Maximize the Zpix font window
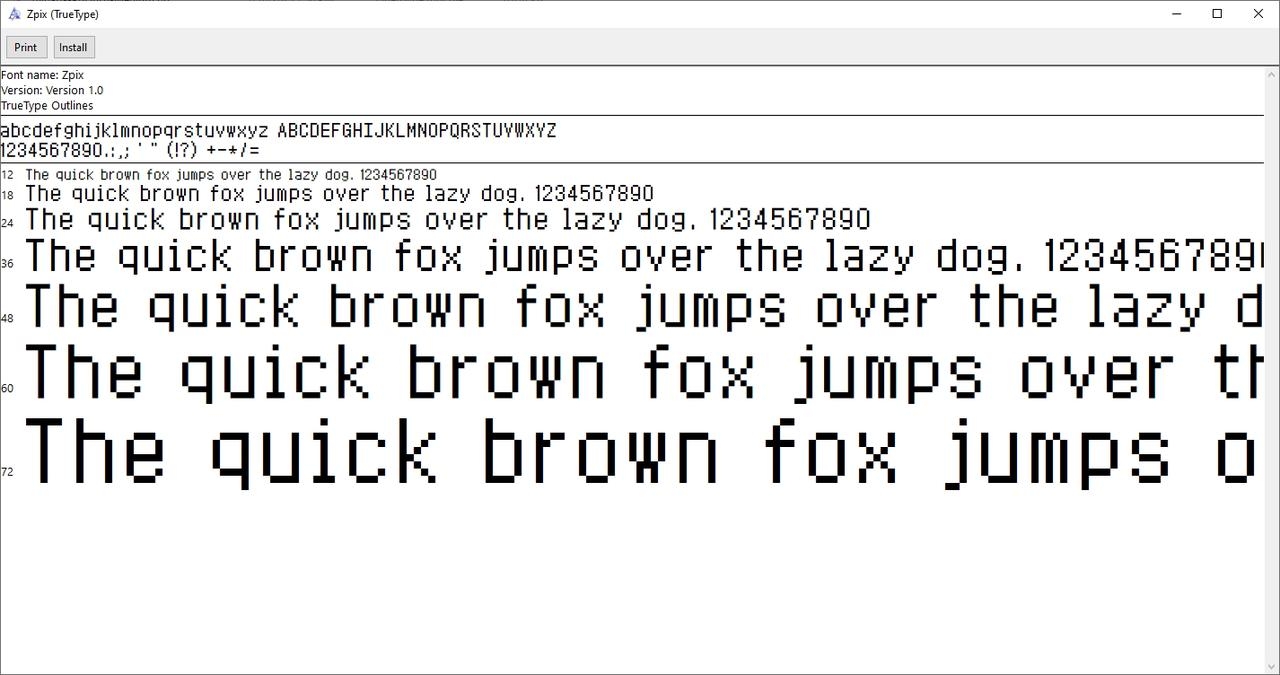This screenshot has width=1280, height=675. pyautogui.click(x=1217, y=14)
